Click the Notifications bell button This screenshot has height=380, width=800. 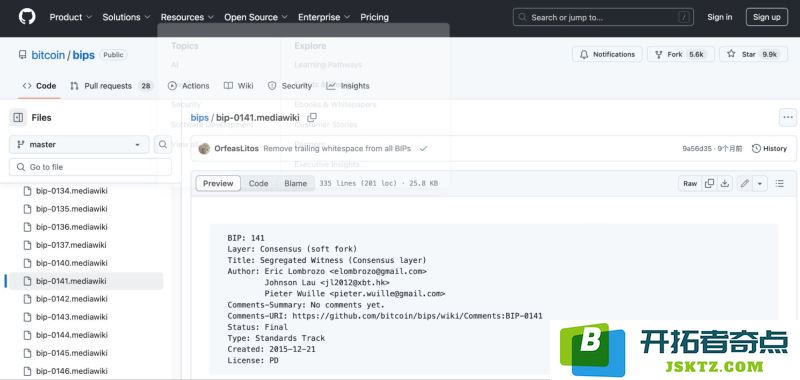coord(607,54)
